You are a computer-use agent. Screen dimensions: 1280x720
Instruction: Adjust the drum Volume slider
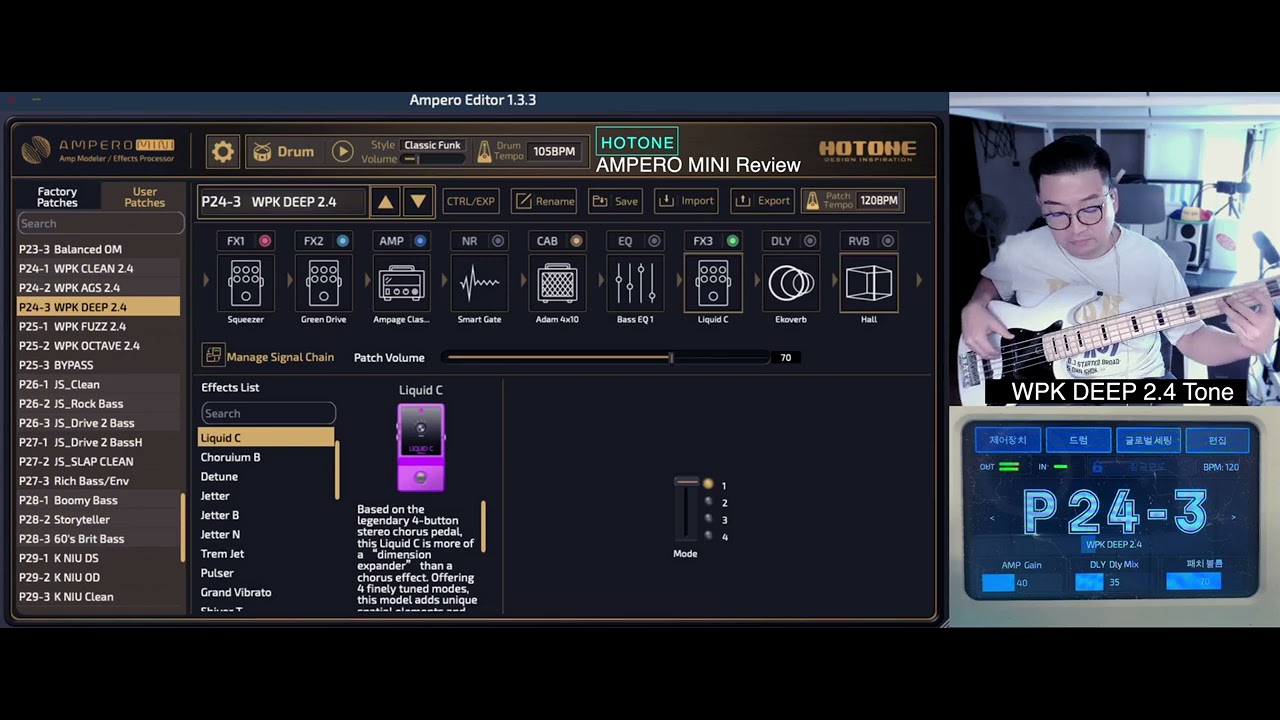point(433,159)
